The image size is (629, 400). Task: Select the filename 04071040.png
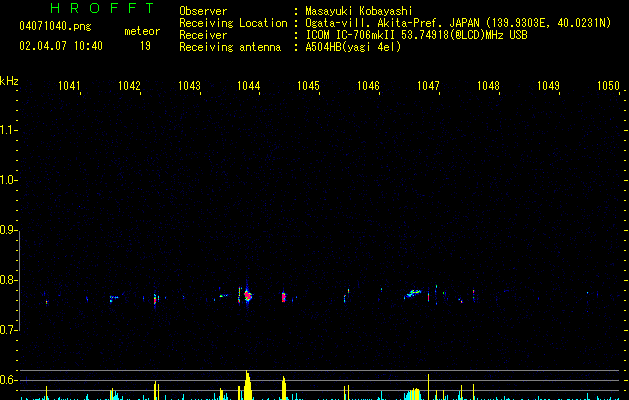(x=55, y=26)
